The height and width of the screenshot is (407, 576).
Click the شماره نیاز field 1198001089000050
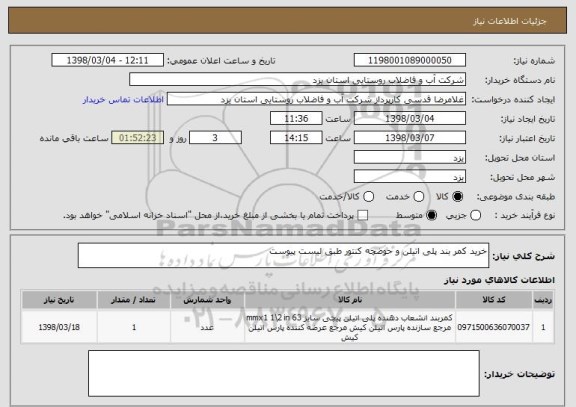click(x=410, y=60)
